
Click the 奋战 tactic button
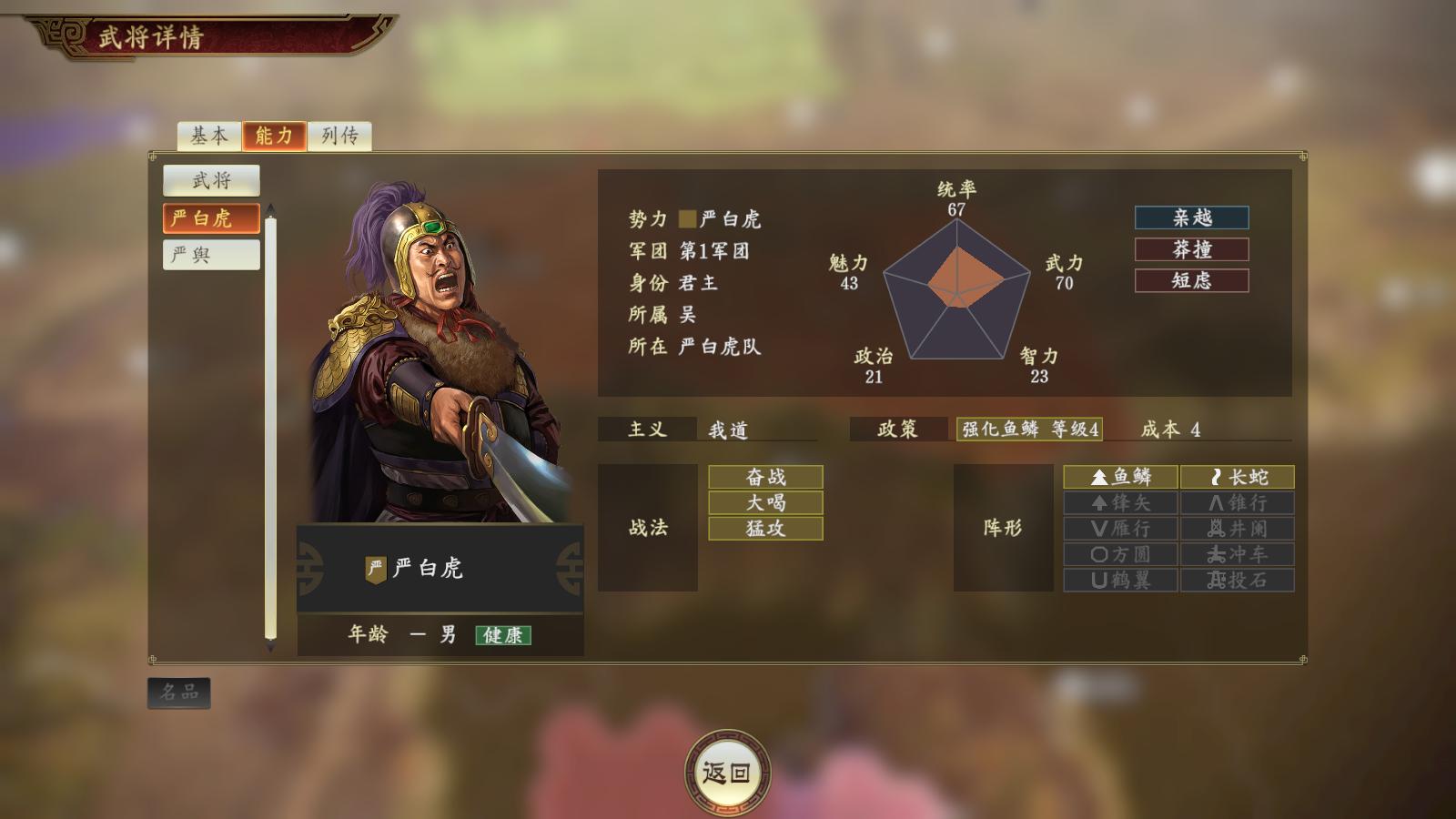[765, 477]
